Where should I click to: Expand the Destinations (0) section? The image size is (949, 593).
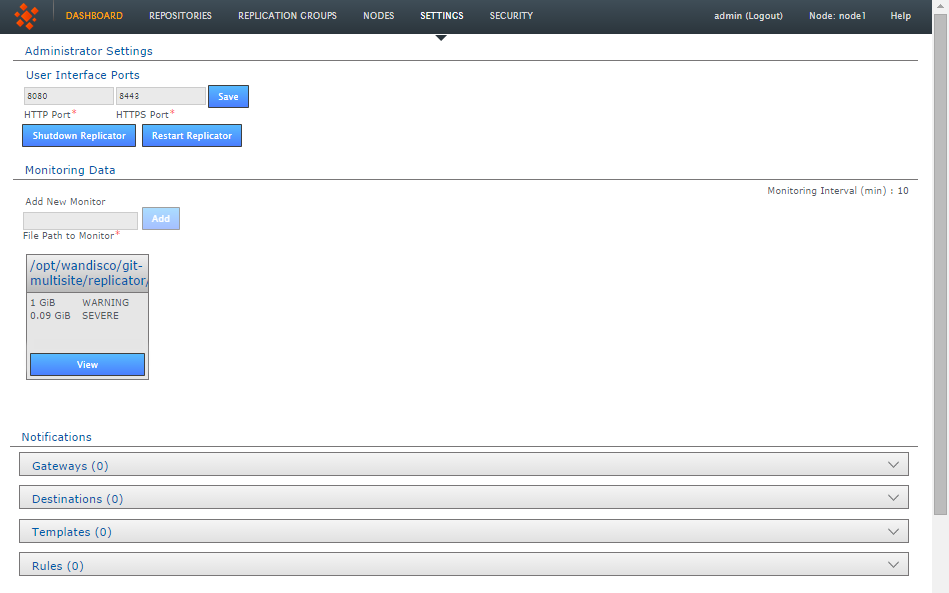[464, 498]
